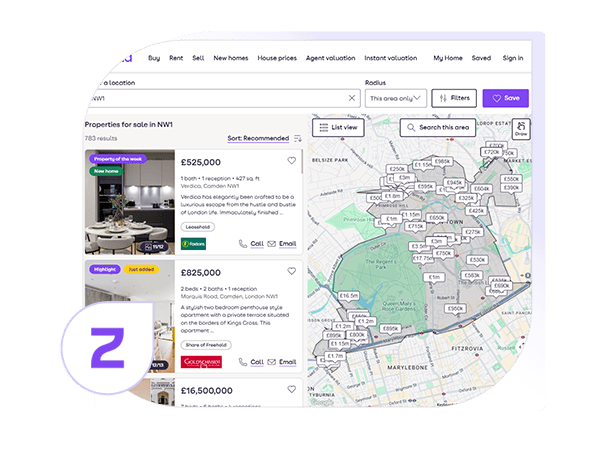Open Agent valuation page
Viewport: 600px width, 450px height.
pyautogui.click(x=331, y=58)
